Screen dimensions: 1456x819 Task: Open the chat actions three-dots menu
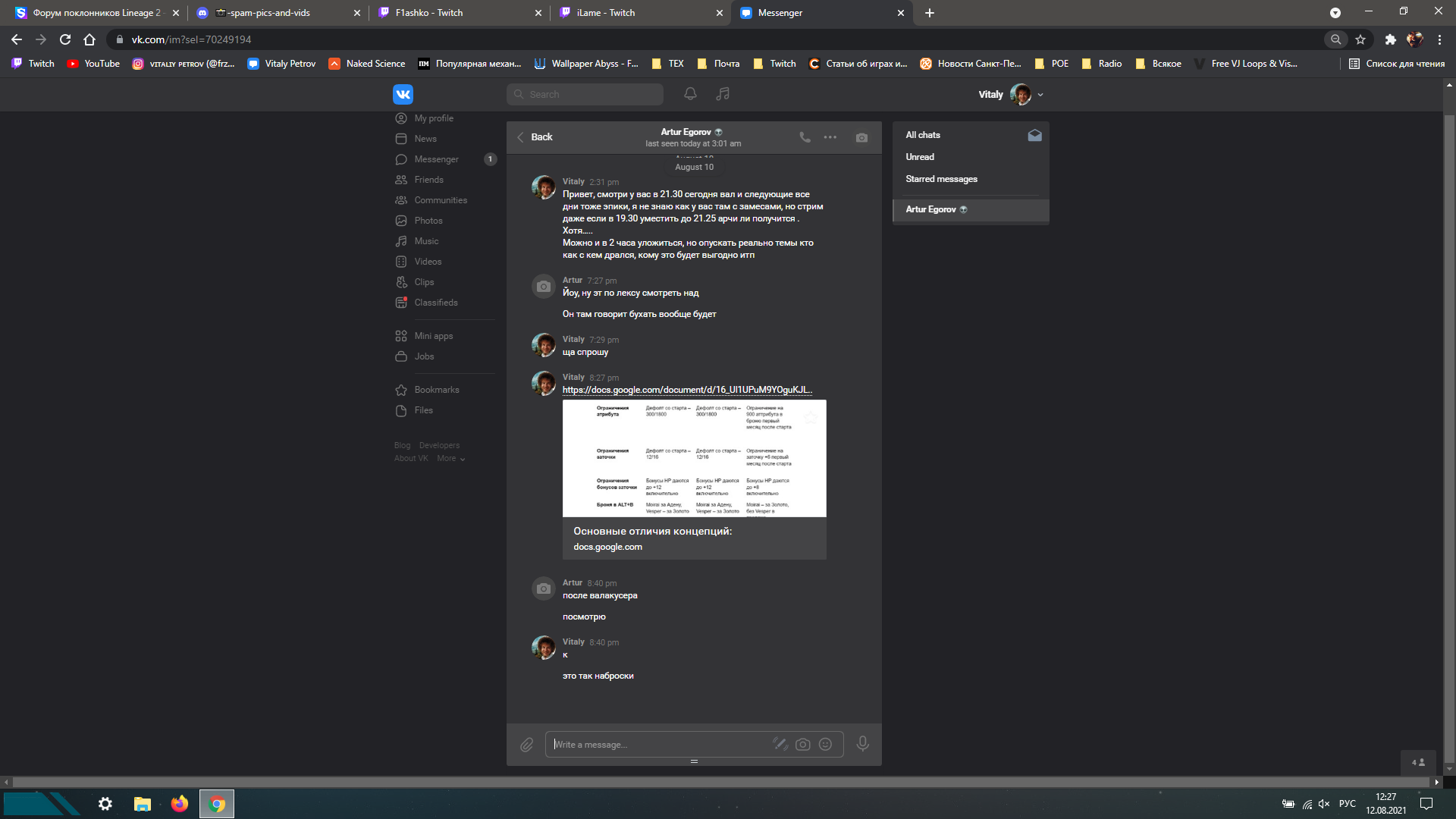830,137
